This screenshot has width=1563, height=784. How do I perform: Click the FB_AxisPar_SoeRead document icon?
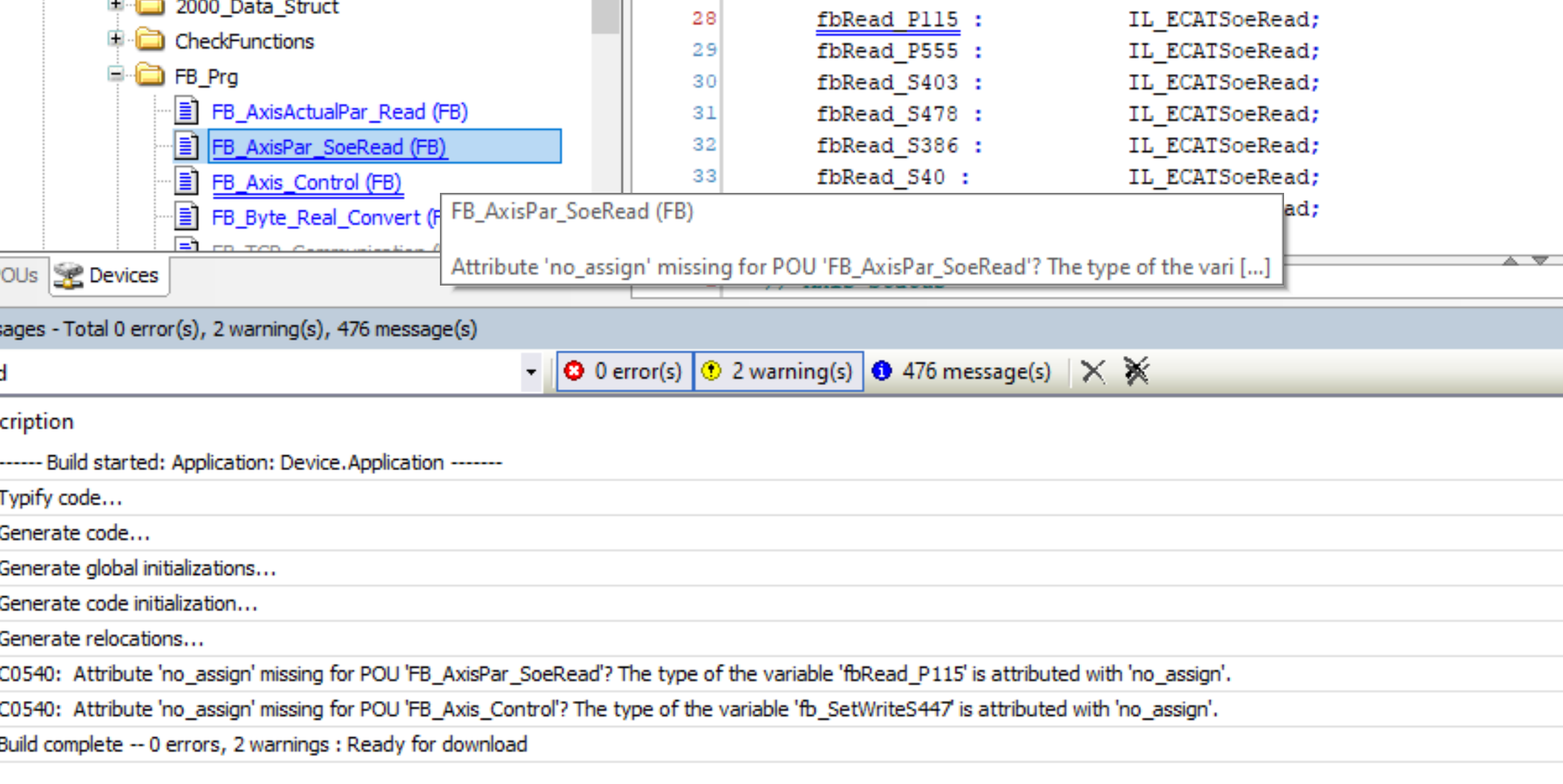186,147
